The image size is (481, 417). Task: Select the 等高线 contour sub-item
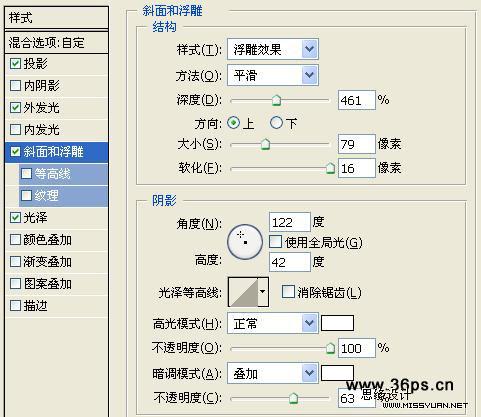click(63, 174)
